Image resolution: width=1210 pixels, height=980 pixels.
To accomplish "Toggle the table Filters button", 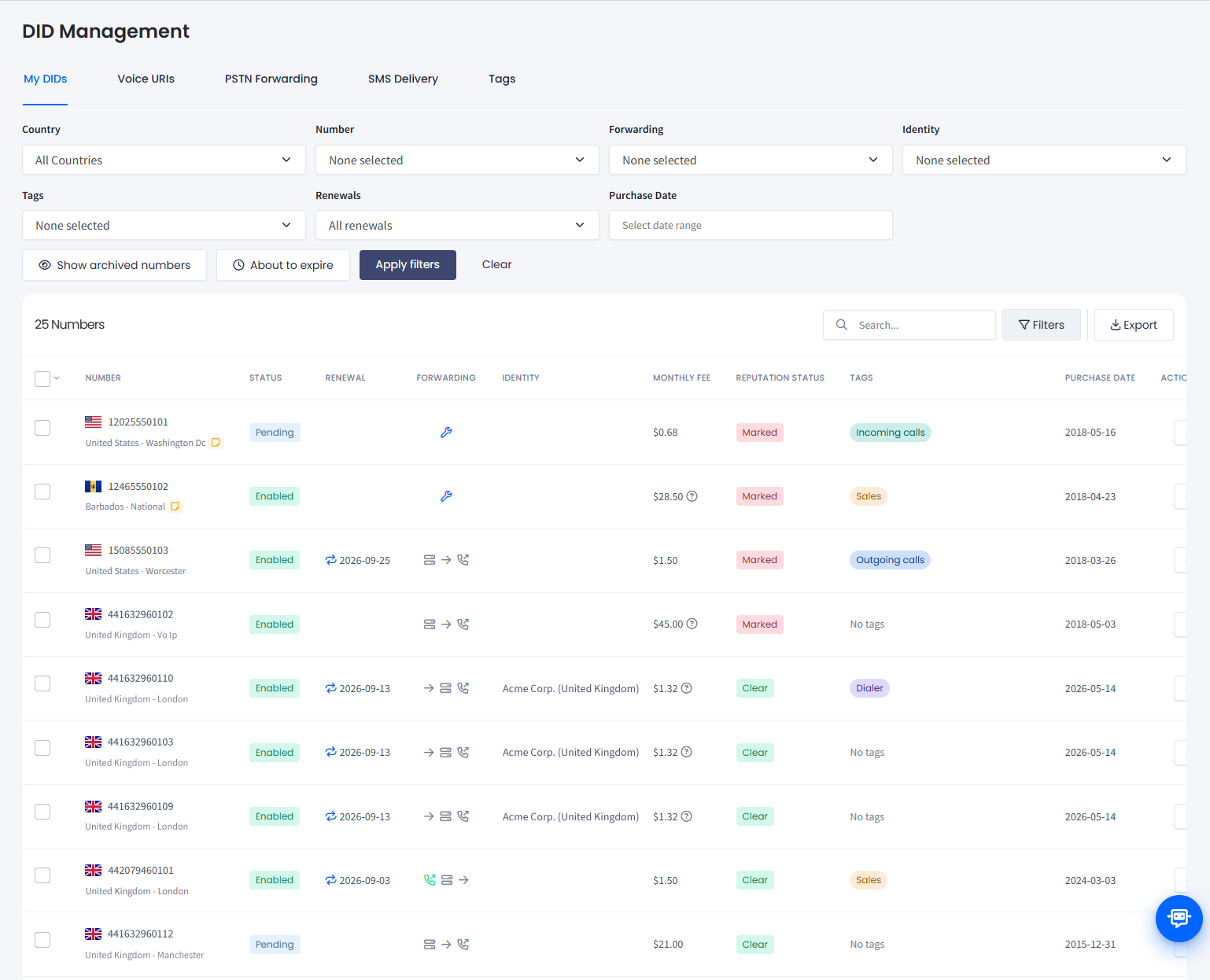I will click(1042, 325).
